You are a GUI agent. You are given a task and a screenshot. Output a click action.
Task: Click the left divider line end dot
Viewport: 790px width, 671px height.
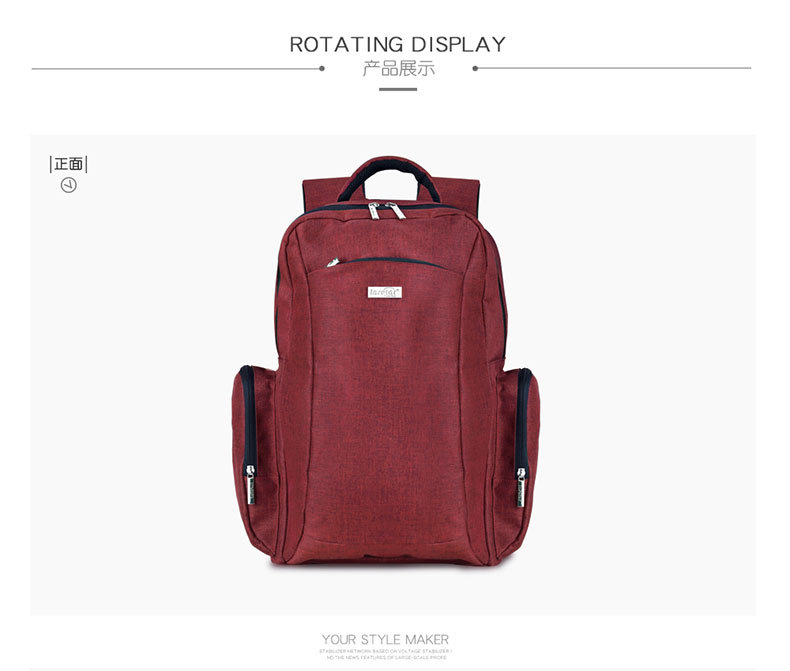point(321,69)
